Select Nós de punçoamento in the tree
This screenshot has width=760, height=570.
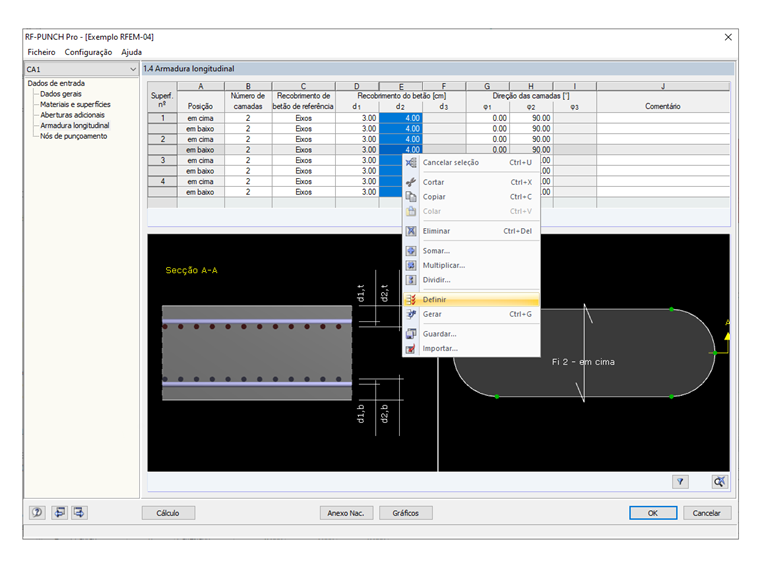(x=73, y=136)
